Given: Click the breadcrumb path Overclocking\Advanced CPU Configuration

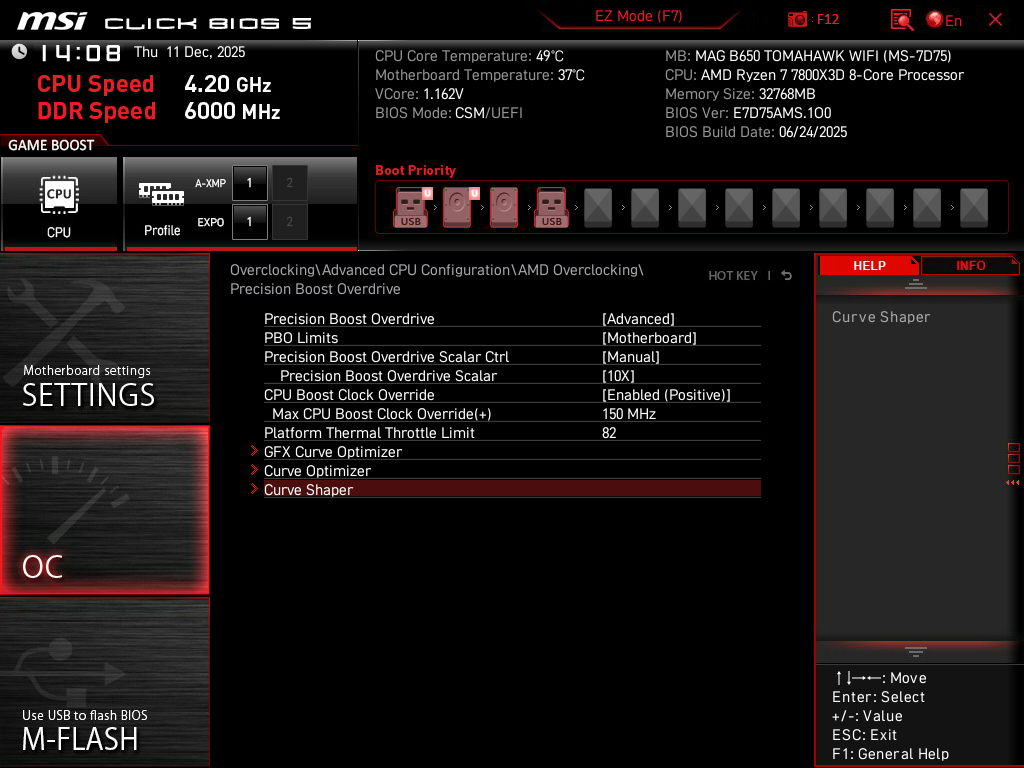Looking at the screenshot, I should click(372, 270).
